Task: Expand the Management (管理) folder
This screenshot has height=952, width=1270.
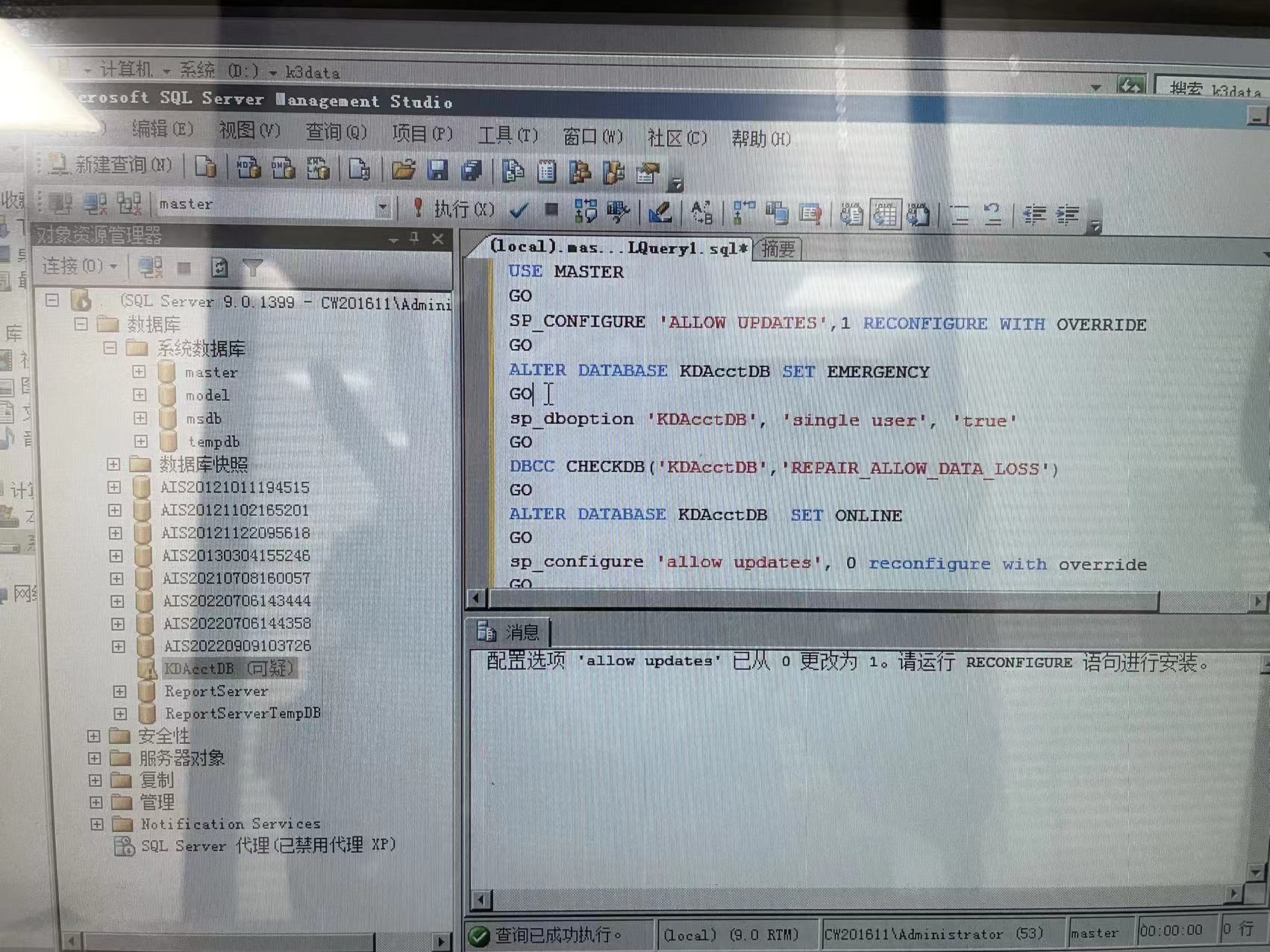Action: coord(96,803)
